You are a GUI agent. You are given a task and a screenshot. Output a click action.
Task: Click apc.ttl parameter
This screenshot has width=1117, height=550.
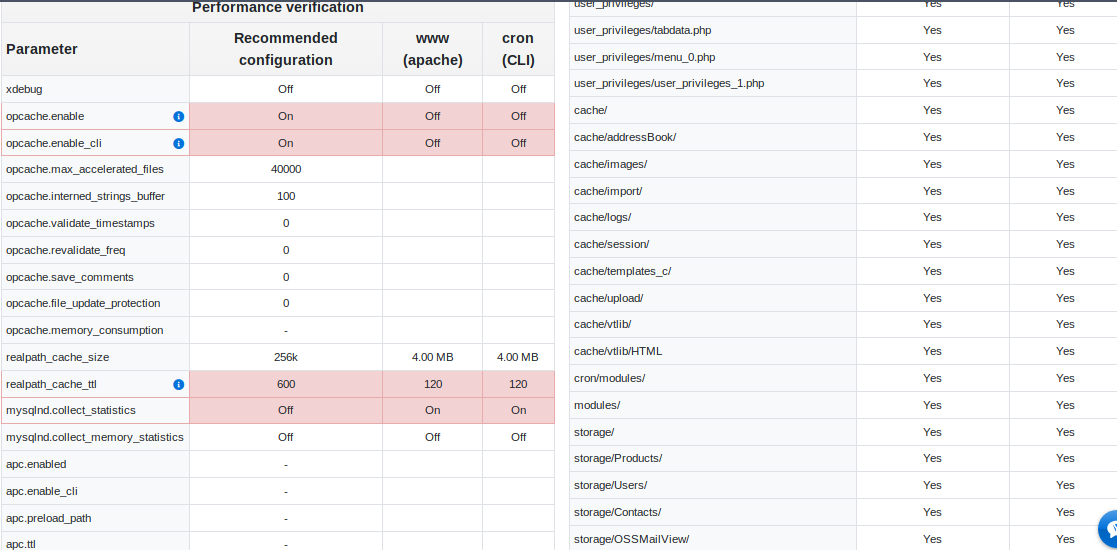click(x=21, y=544)
